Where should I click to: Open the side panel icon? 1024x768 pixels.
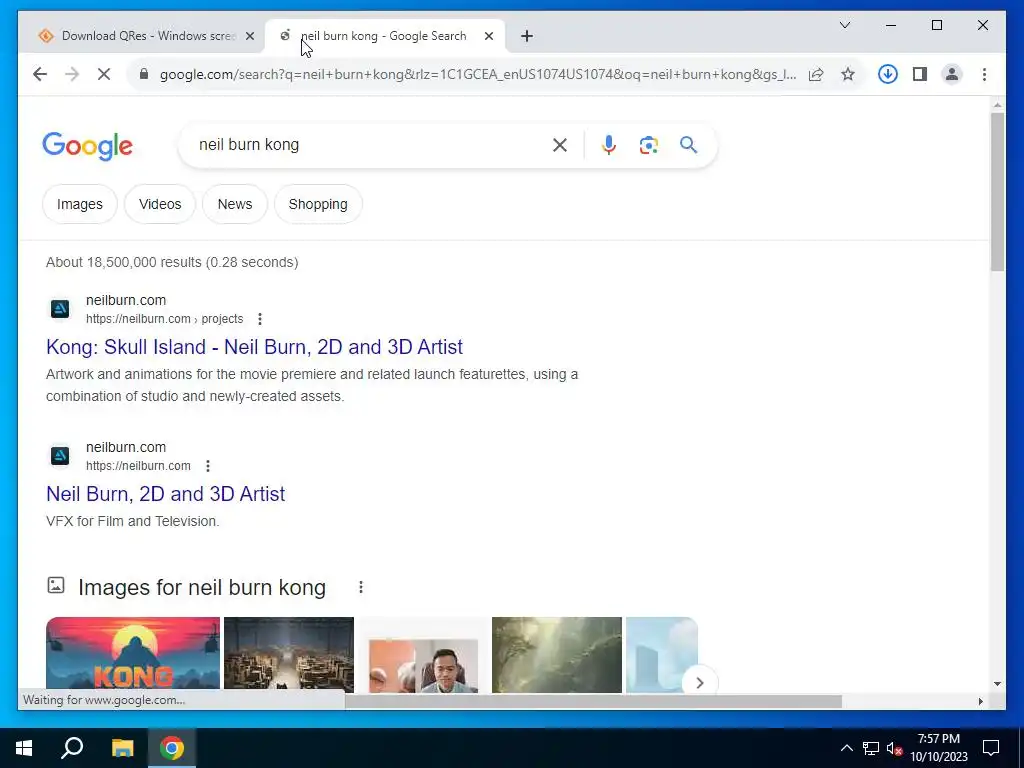pos(920,74)
